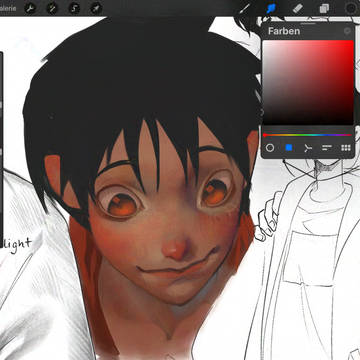Viewport: 360px width, 360px height.
Task: Select the blue Smudge finger tool
Action: pyautogui.click(x=271, y=8)
